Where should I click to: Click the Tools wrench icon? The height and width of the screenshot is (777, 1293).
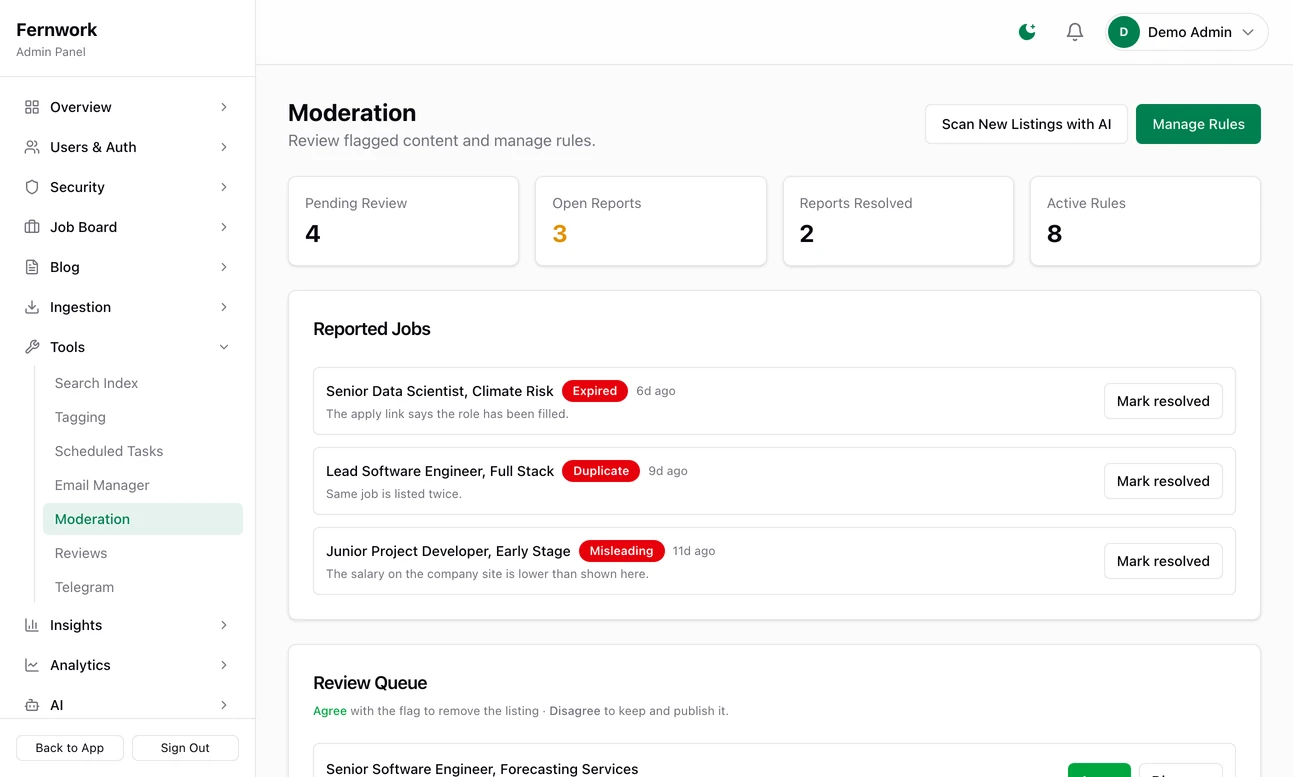(32, 347)
